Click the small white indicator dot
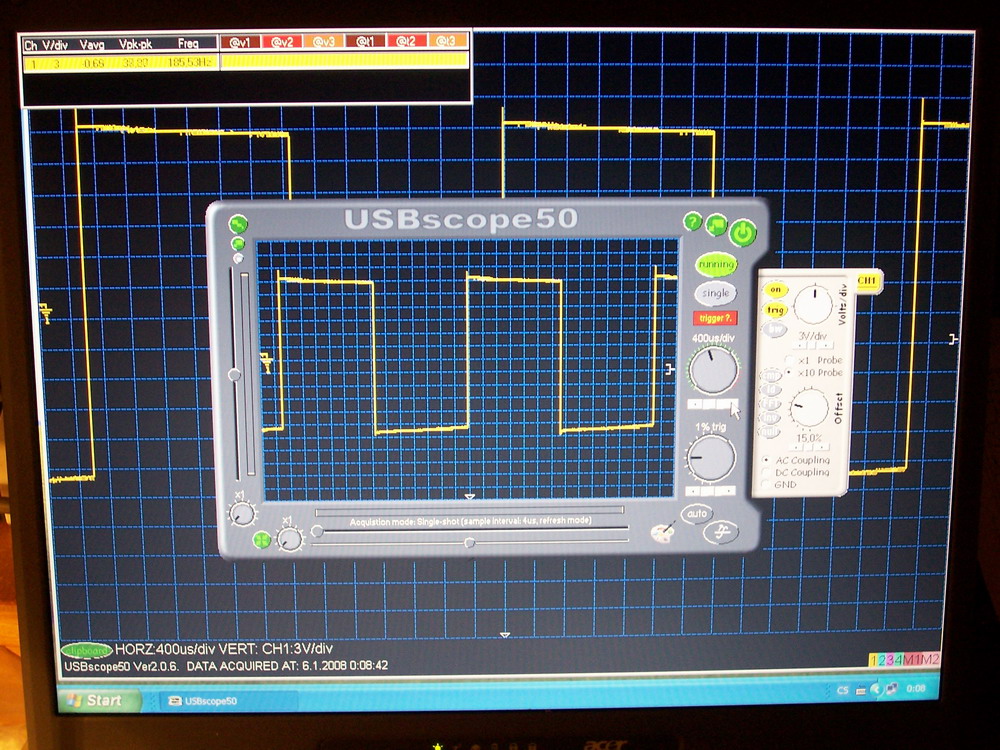 pyautogui.click(x=238, y=258)
